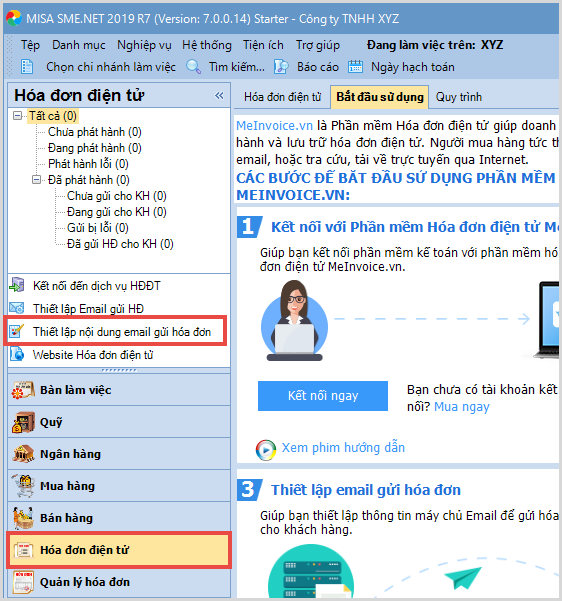Collapse the Hóa đơn điện tử side panel
562x601 pixels.
point(219,95)
